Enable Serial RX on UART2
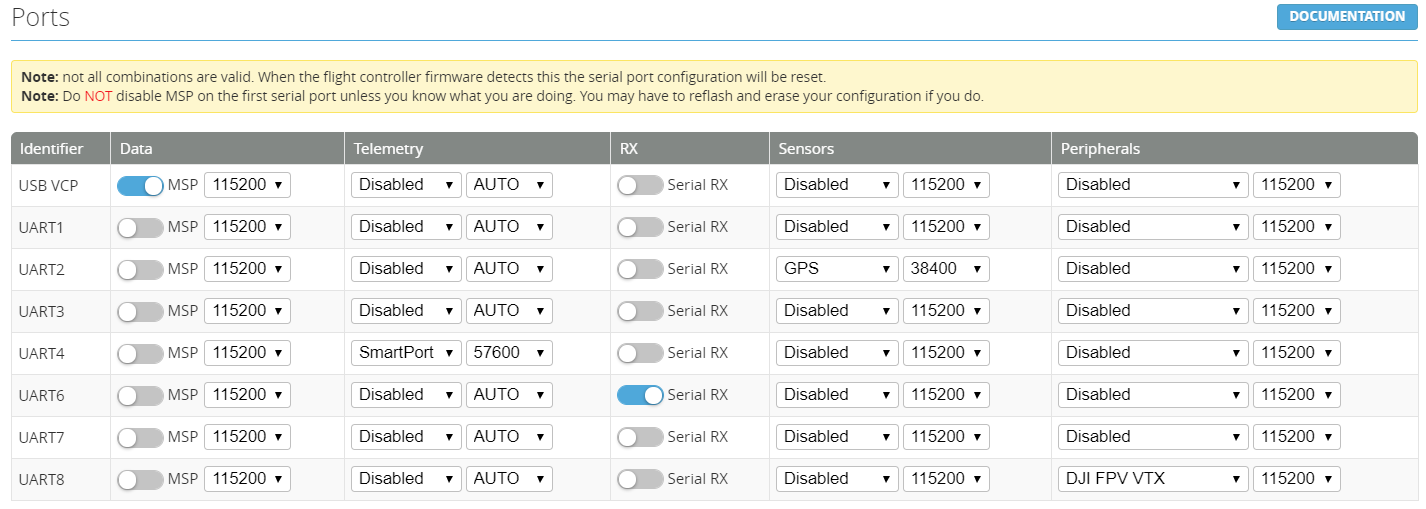Screen dimensions: 1426x509 point(640,269)
